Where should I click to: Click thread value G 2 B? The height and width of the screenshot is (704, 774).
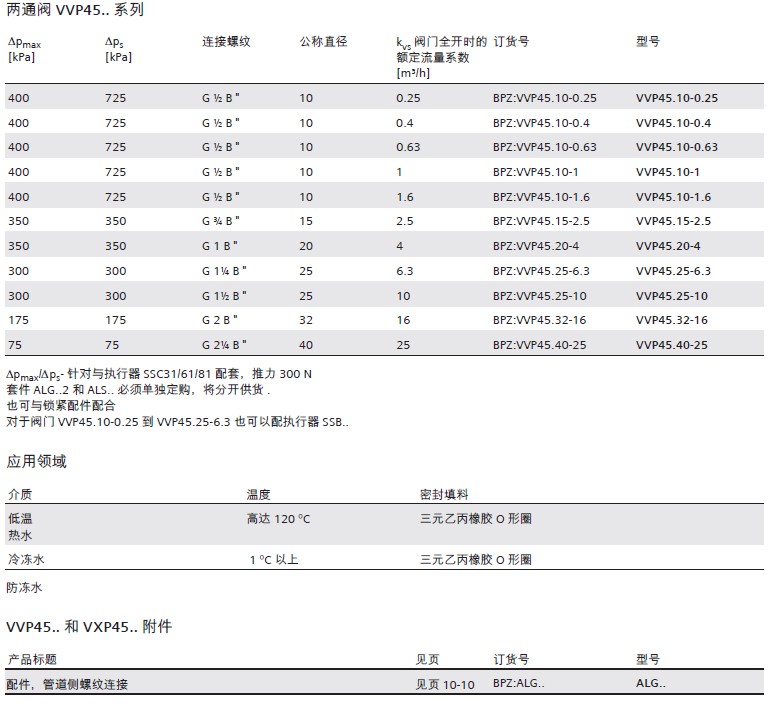(219, 320)
